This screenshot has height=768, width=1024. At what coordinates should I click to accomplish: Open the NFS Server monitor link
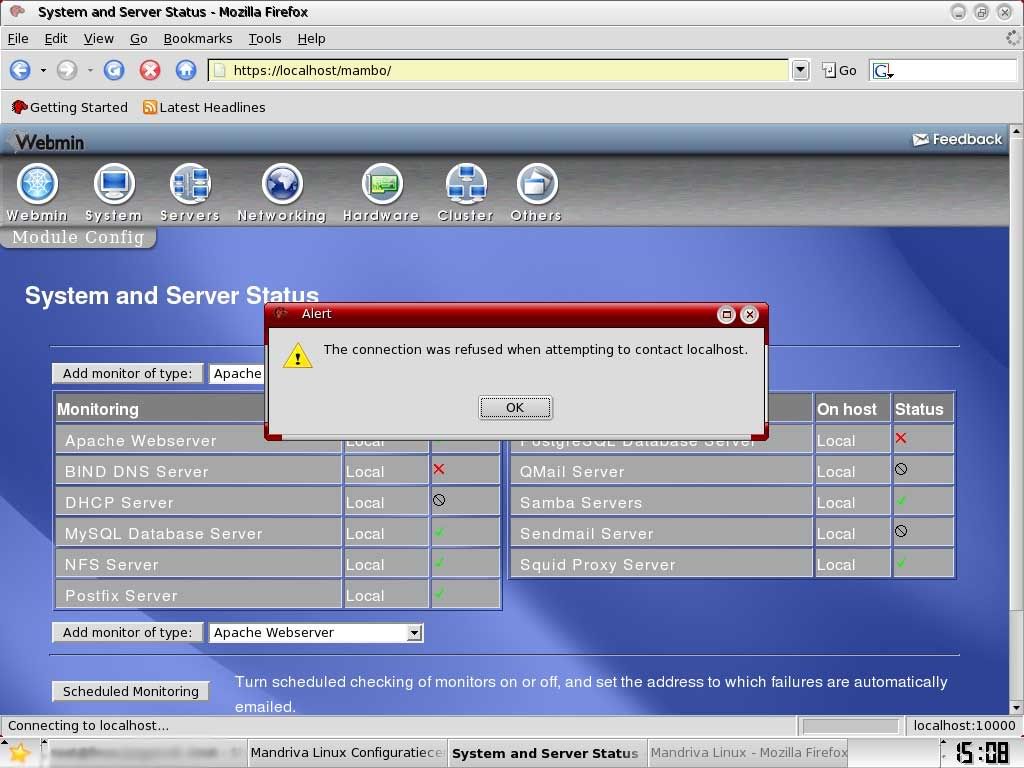coord(112,565)
